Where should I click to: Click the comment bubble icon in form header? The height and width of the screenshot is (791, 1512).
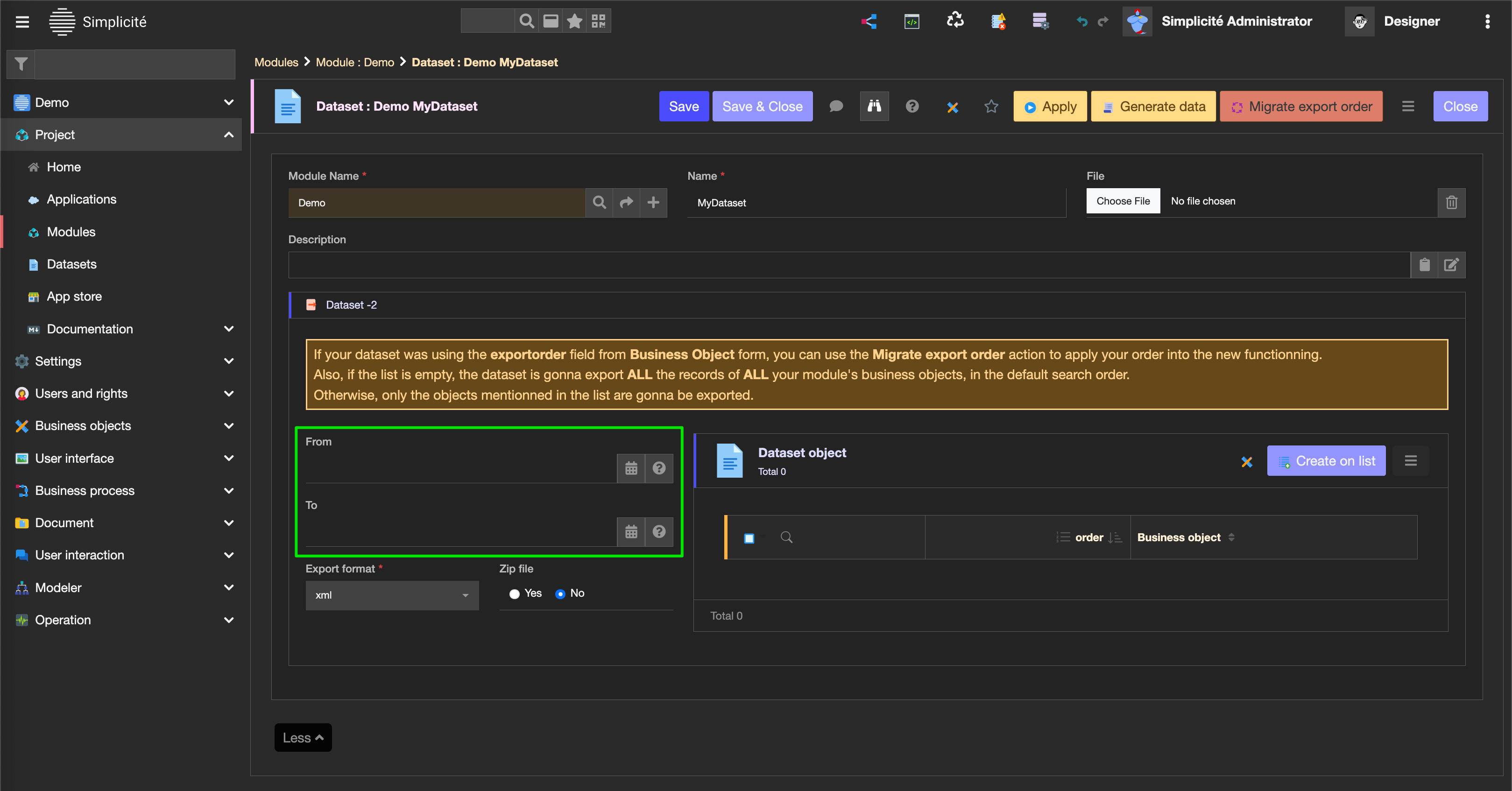pos(836,106)
